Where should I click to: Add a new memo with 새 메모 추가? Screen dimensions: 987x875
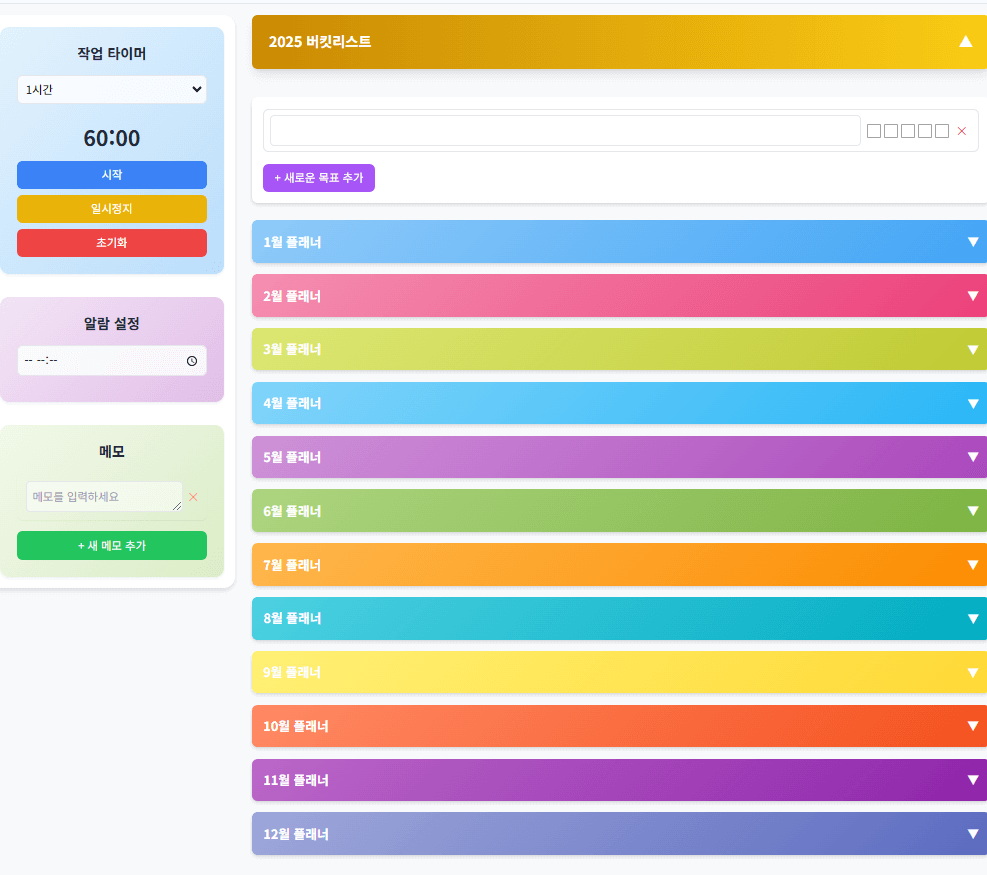pyautogui.click(x=111, y=546)
